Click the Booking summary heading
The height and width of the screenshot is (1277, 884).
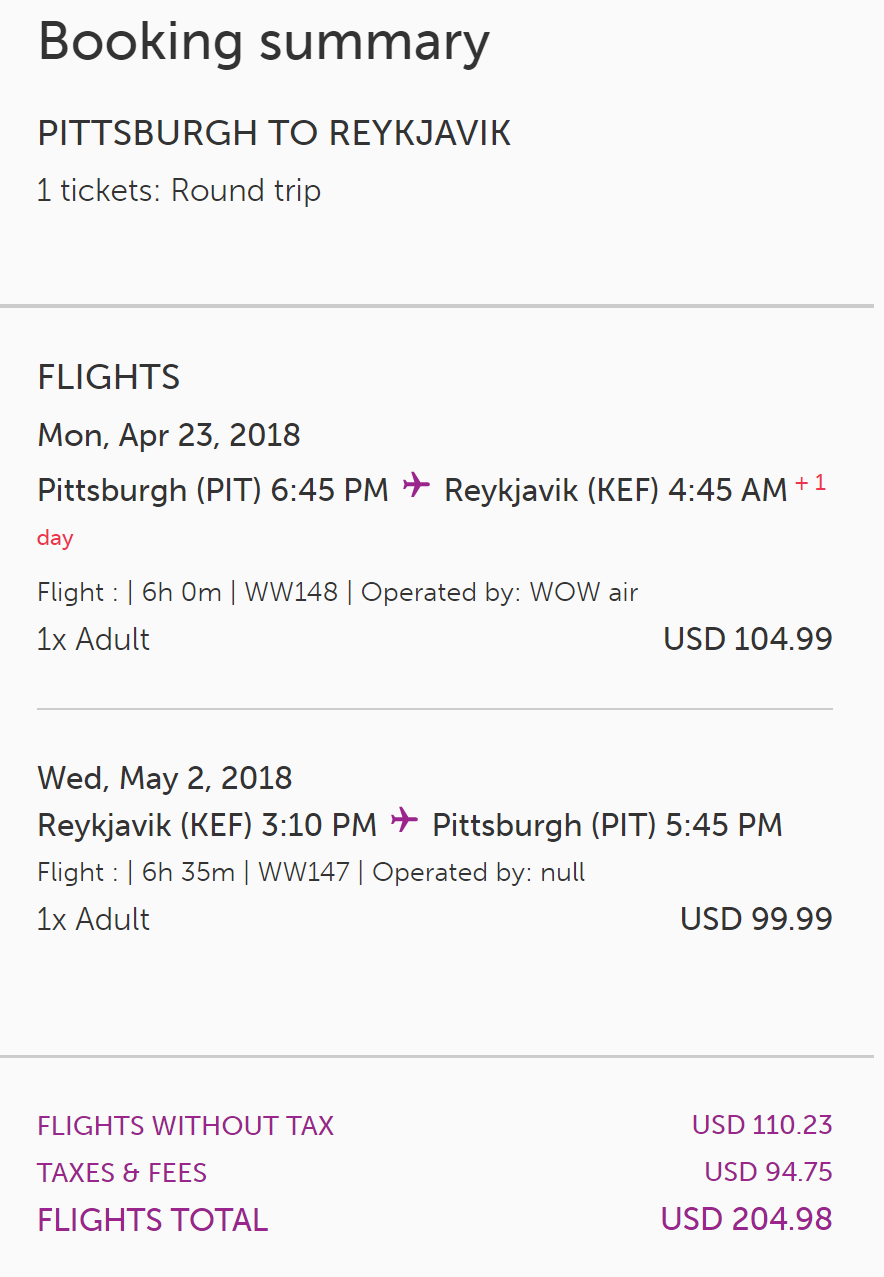(264, 42)
